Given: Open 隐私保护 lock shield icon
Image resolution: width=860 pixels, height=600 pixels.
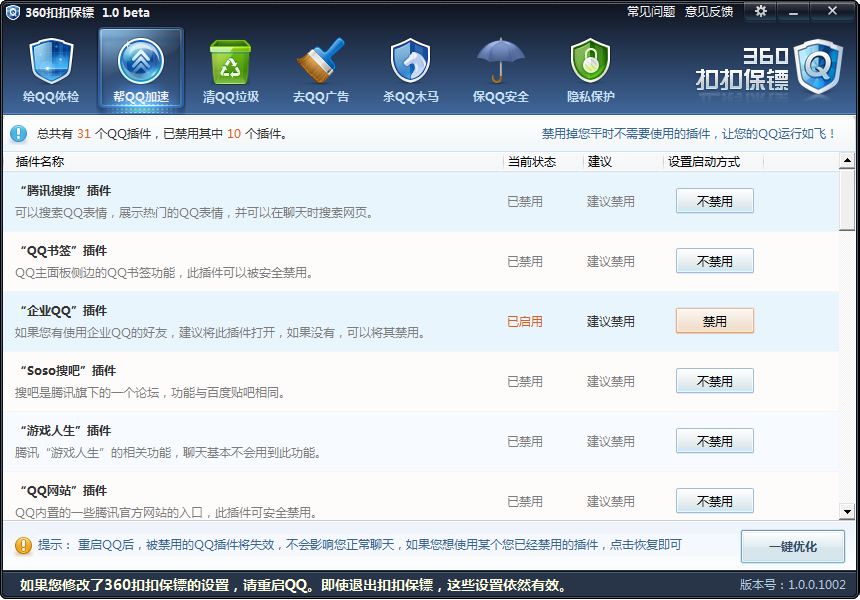Looking at the screenshot, I should click(x=590, y=60).
